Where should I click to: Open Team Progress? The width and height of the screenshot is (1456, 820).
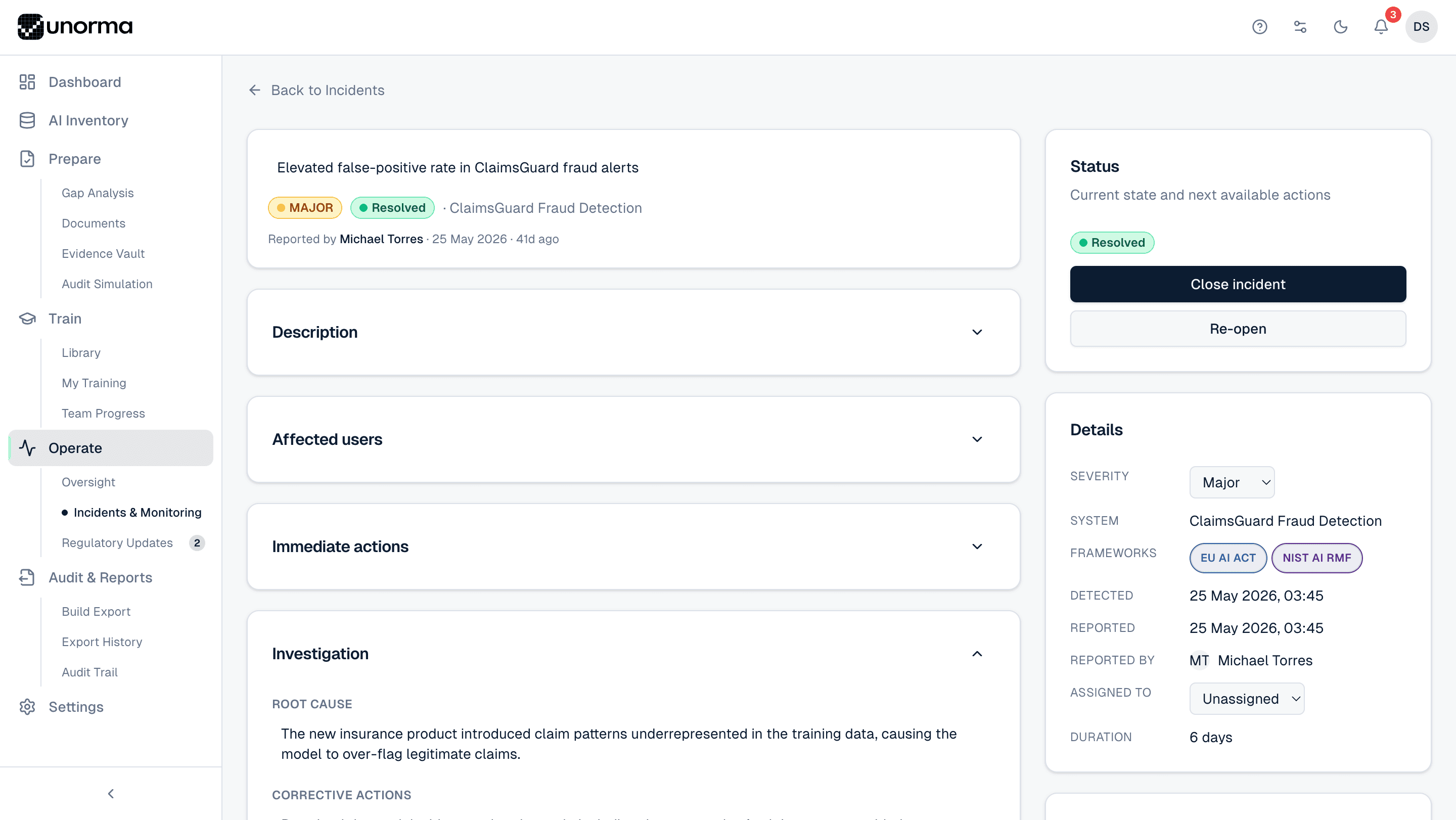103,414
